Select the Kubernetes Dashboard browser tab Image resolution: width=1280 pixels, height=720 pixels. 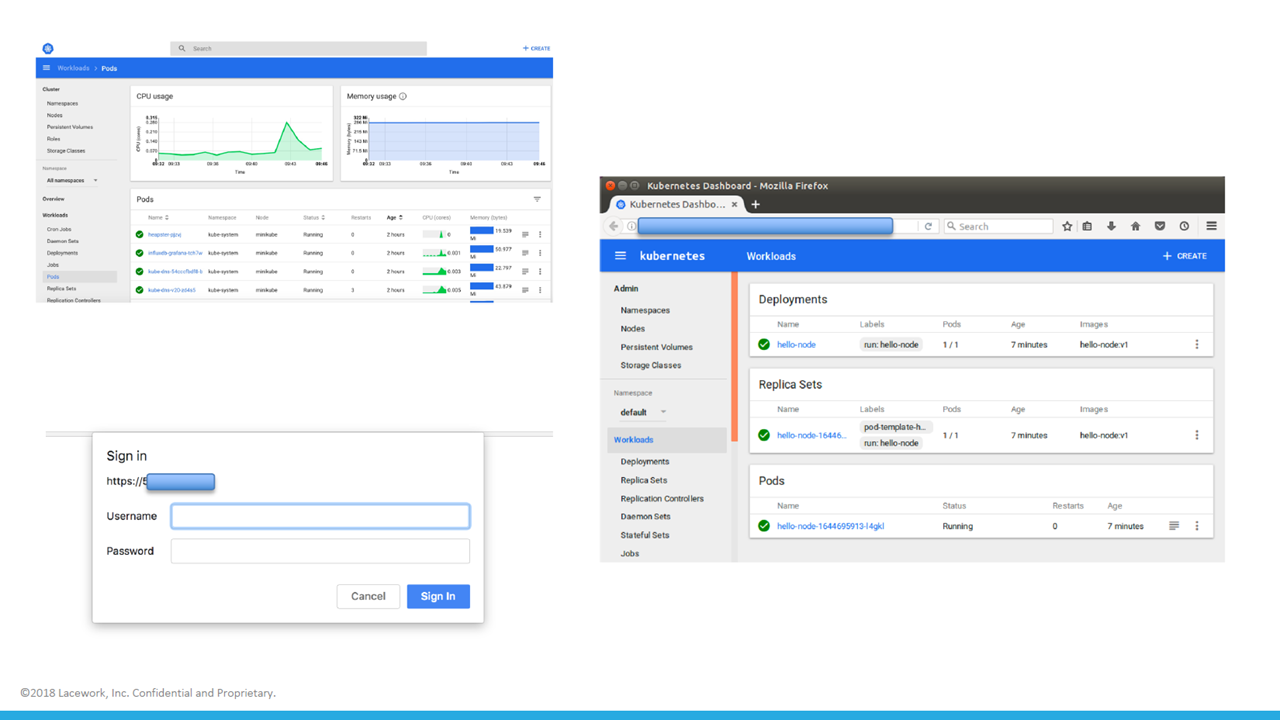pos(676,204)
